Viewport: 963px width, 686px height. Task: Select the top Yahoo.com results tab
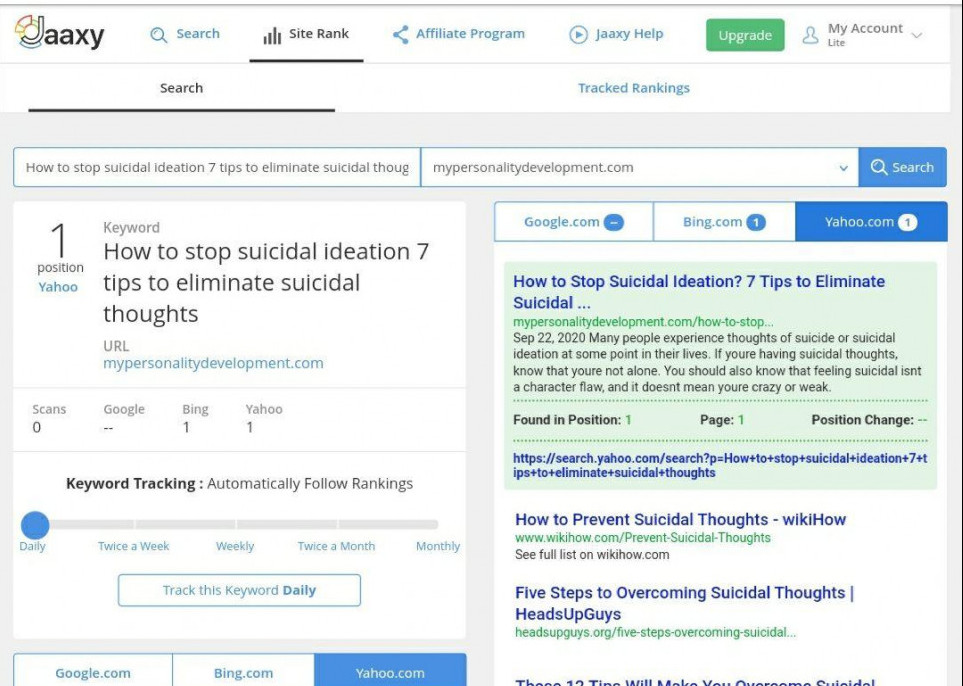pyautogui.click(x=871, y=222)
